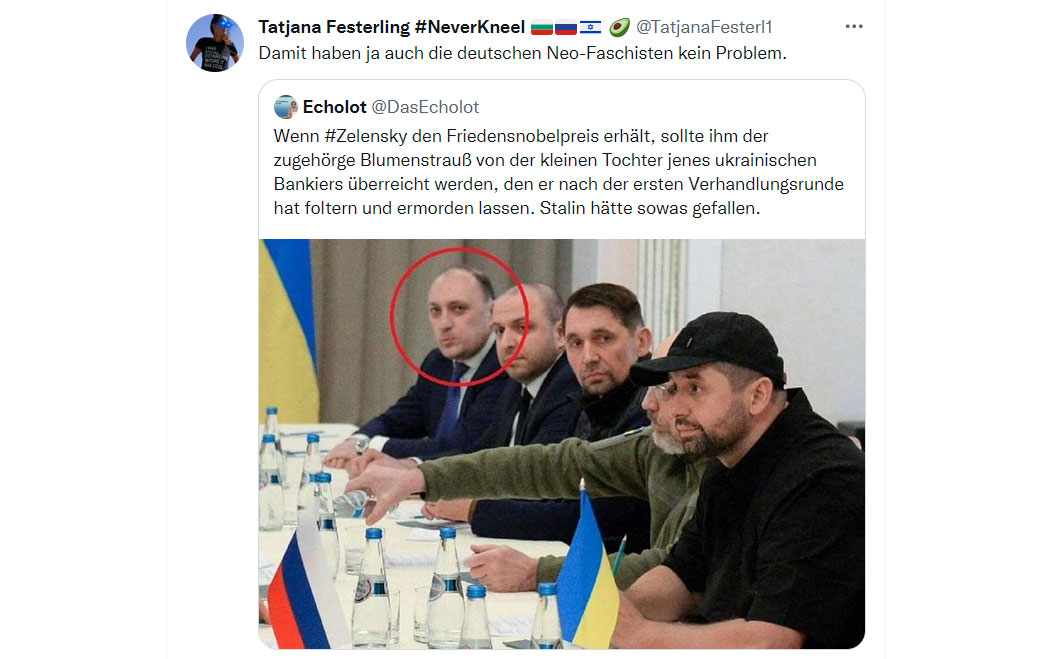Select the Israel flag emoji in name
Screen dimensions: 1050x659
(590, 27)
